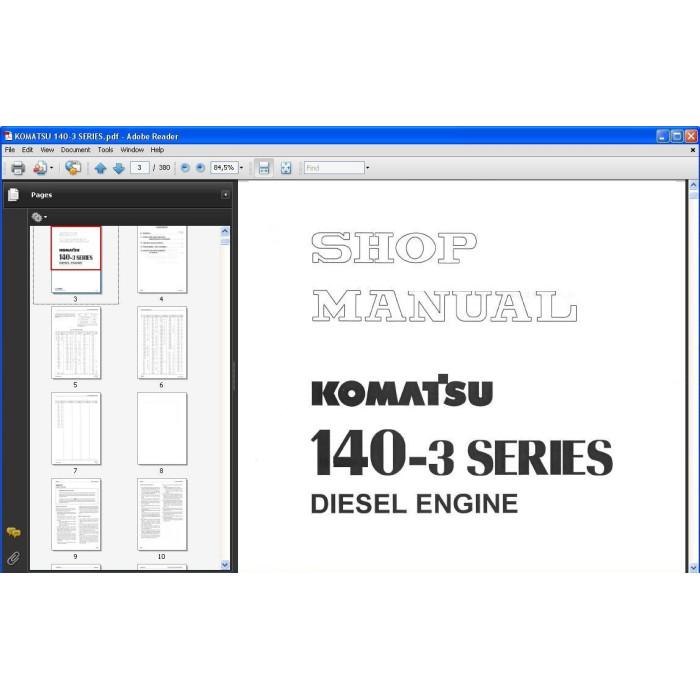
Task: Open the Window menu
Action: click(x=132, y=150)
